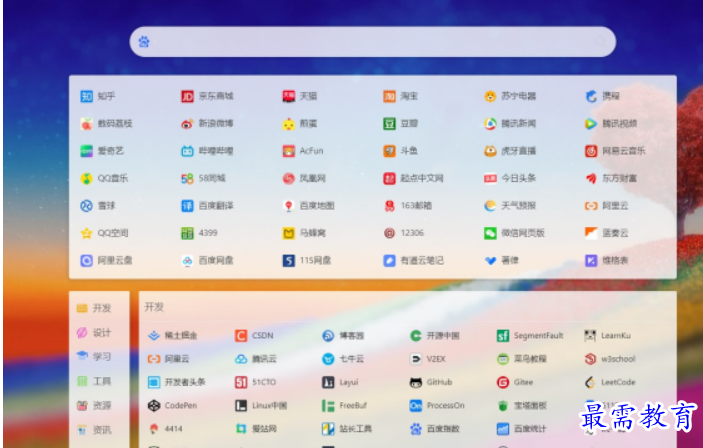The width and height of the screenshot is (703, 448).
Task: Visit the QQ空间 link
Action: click(x=104, y=233)
